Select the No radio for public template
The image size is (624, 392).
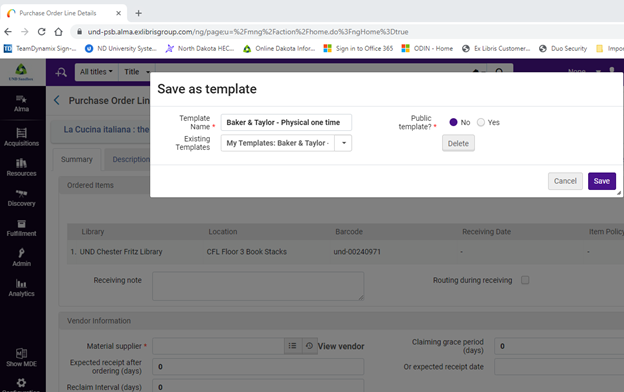[x=453, y=122]
